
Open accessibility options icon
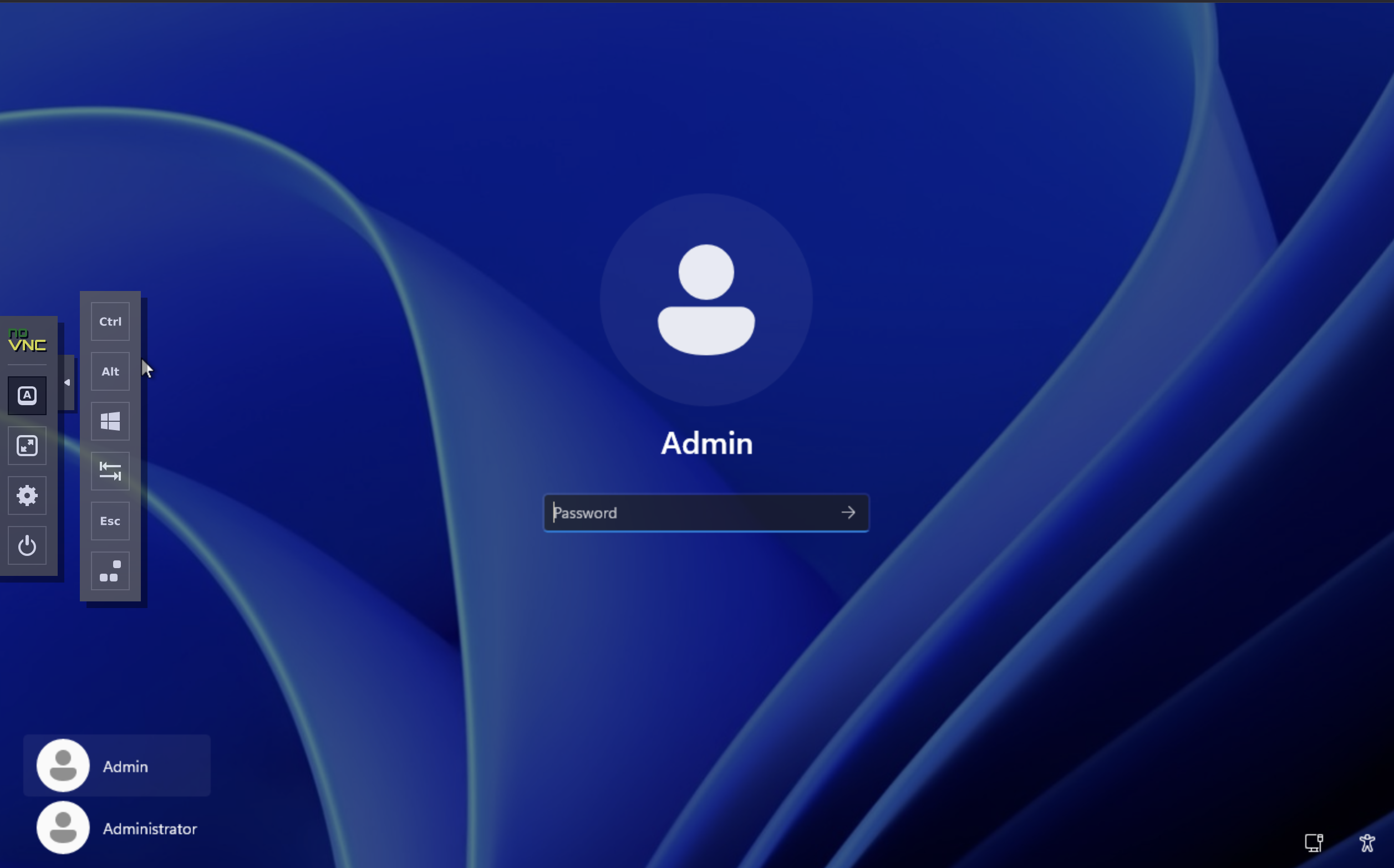coord(1367,843)
